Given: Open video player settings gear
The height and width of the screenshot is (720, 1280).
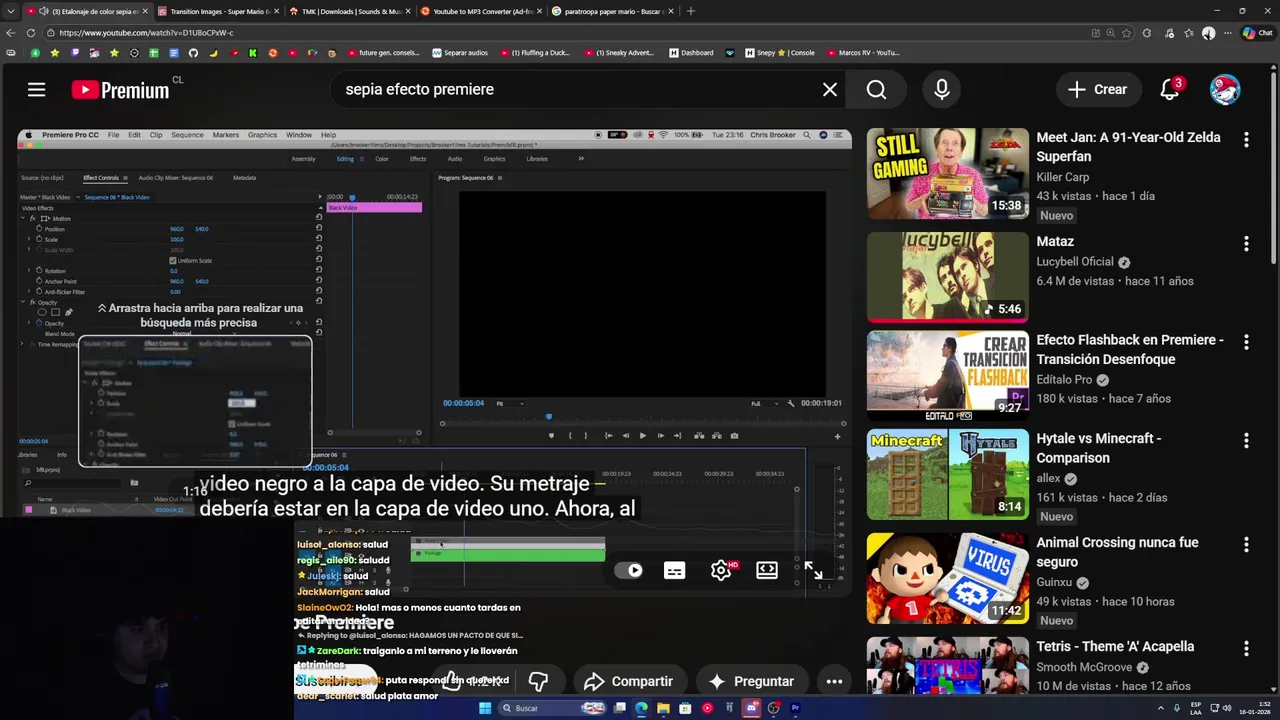Looking at the screenshot, I should point(721,570).
